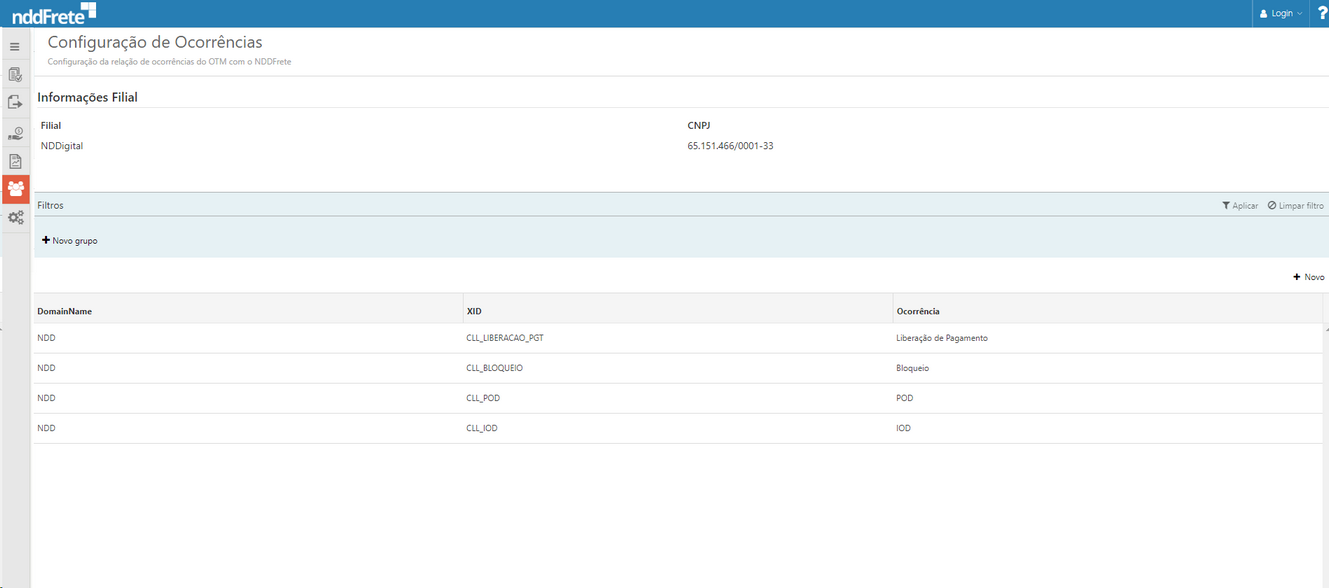Toggle the hamburger menu in sidebar

15,47
